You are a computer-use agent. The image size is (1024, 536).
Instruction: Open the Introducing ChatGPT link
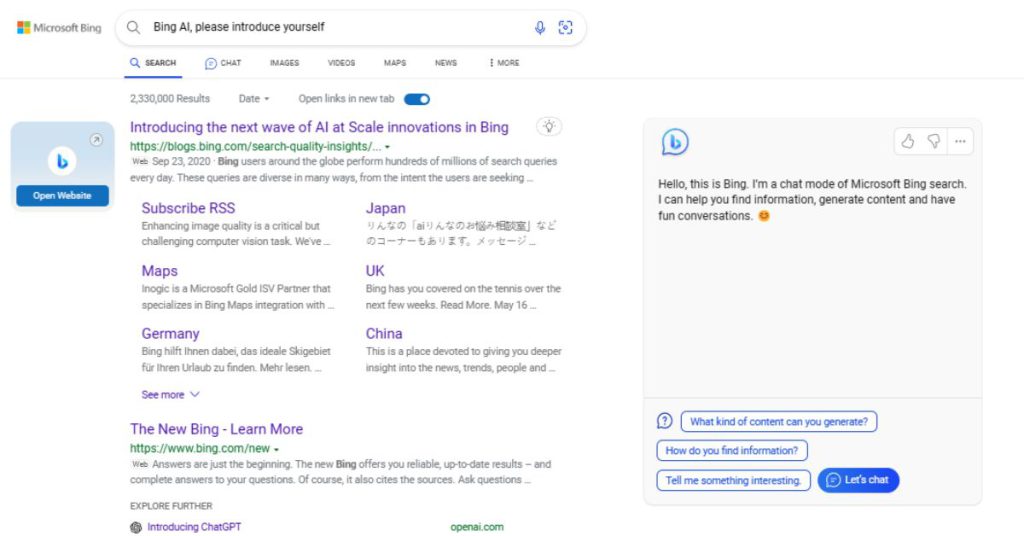tap(194, 527)
